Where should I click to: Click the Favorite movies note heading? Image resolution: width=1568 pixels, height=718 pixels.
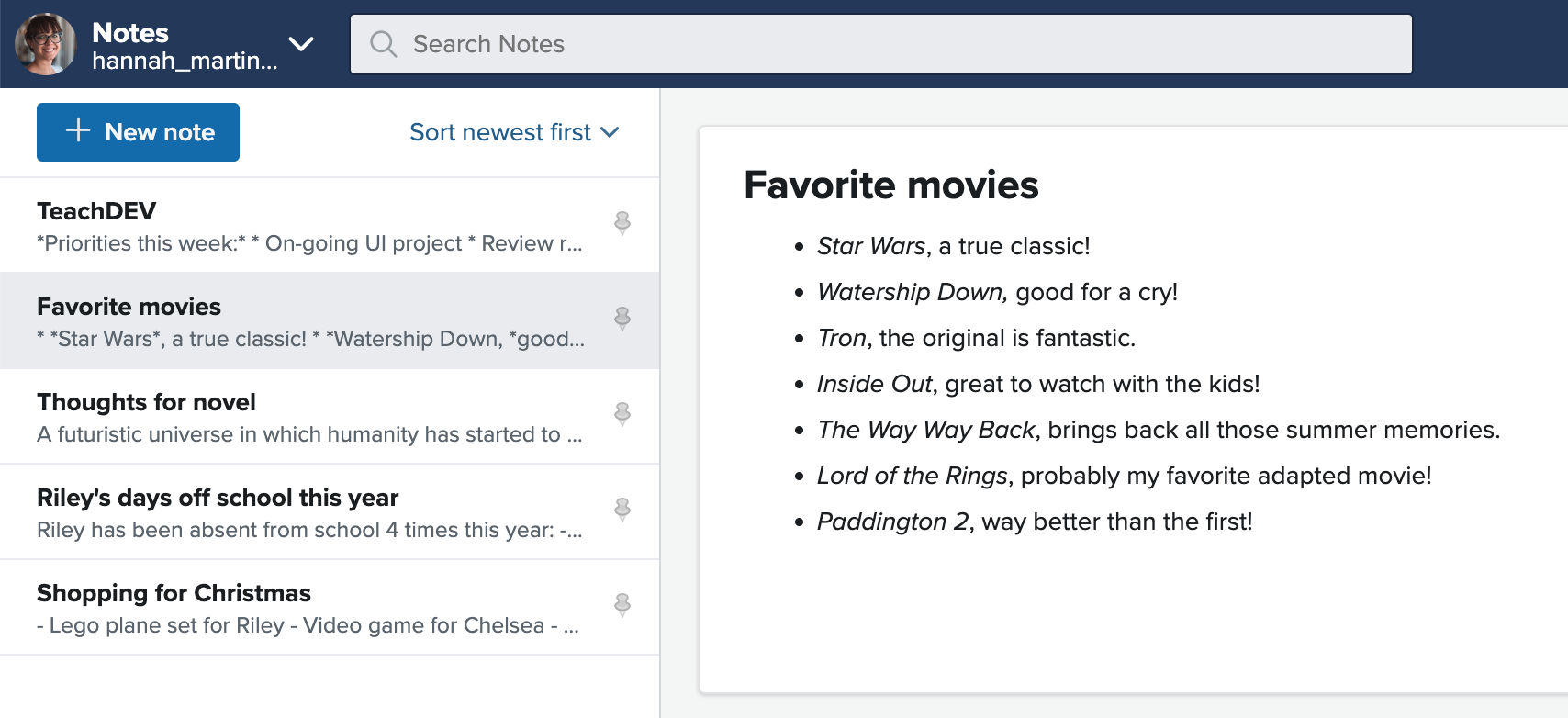click(x=890, y=185)
